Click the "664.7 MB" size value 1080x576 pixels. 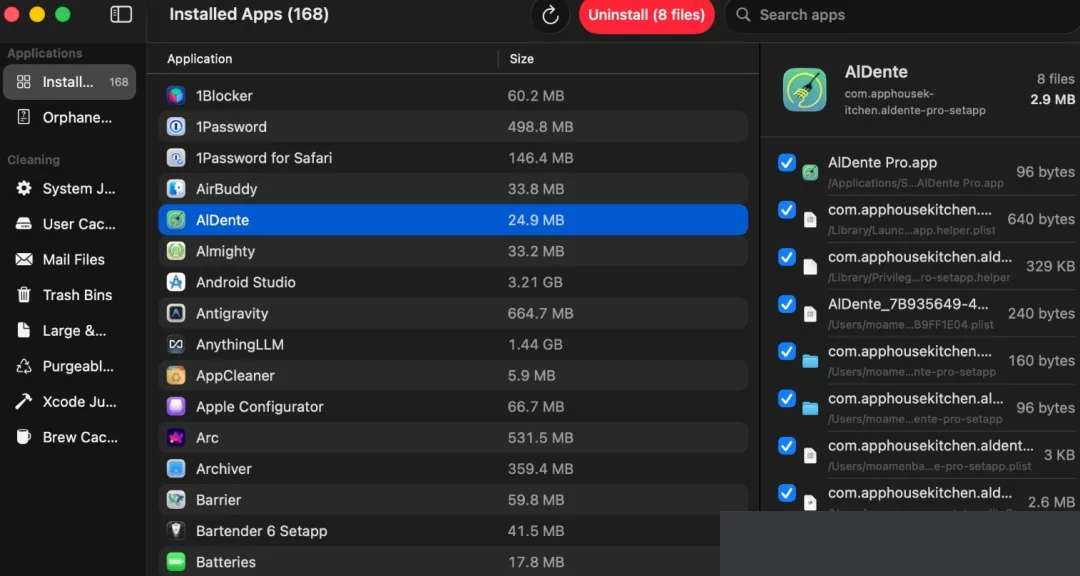[541, 313]
